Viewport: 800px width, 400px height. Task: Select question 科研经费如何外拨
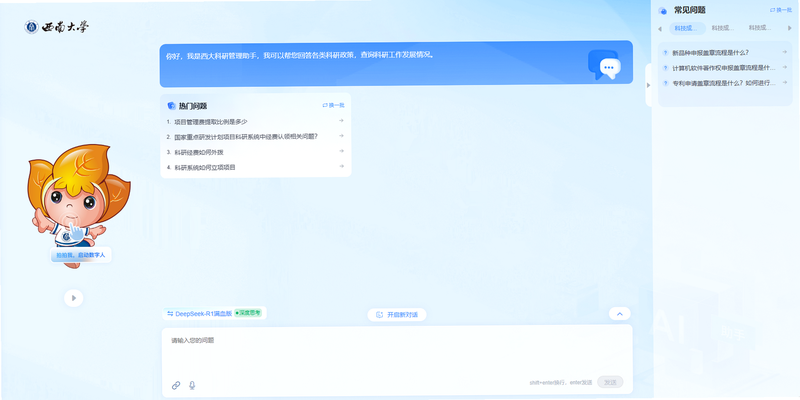199,152
